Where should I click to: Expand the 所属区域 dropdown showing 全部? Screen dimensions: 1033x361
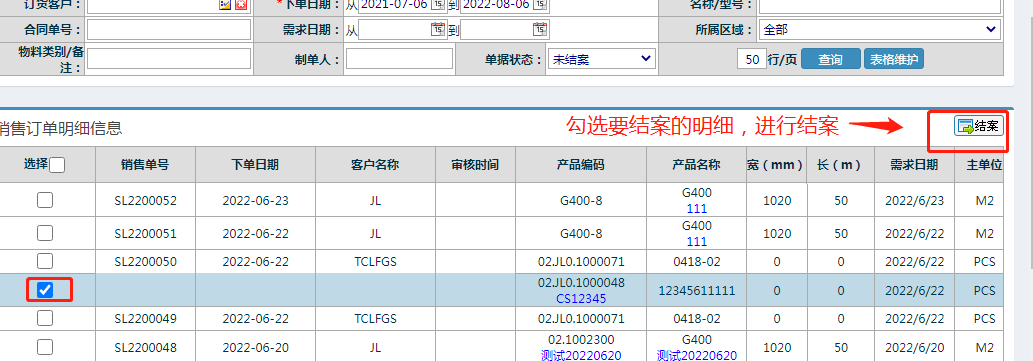click(880, 30)
